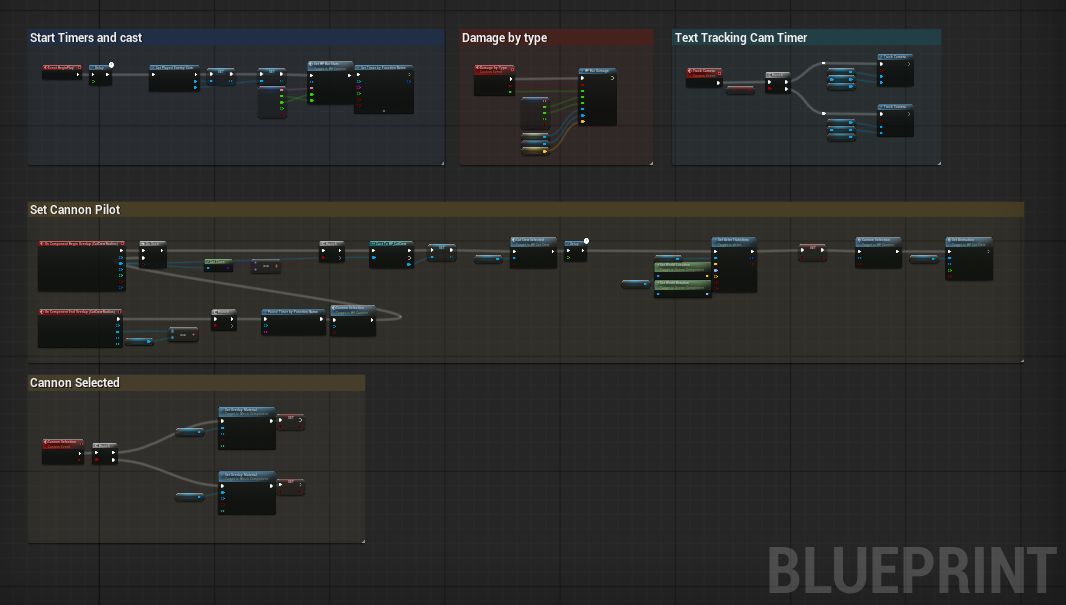Click the 'Cannon Selected' comment title
This screenshot has height=605, width=1066.
click(75, 383)
